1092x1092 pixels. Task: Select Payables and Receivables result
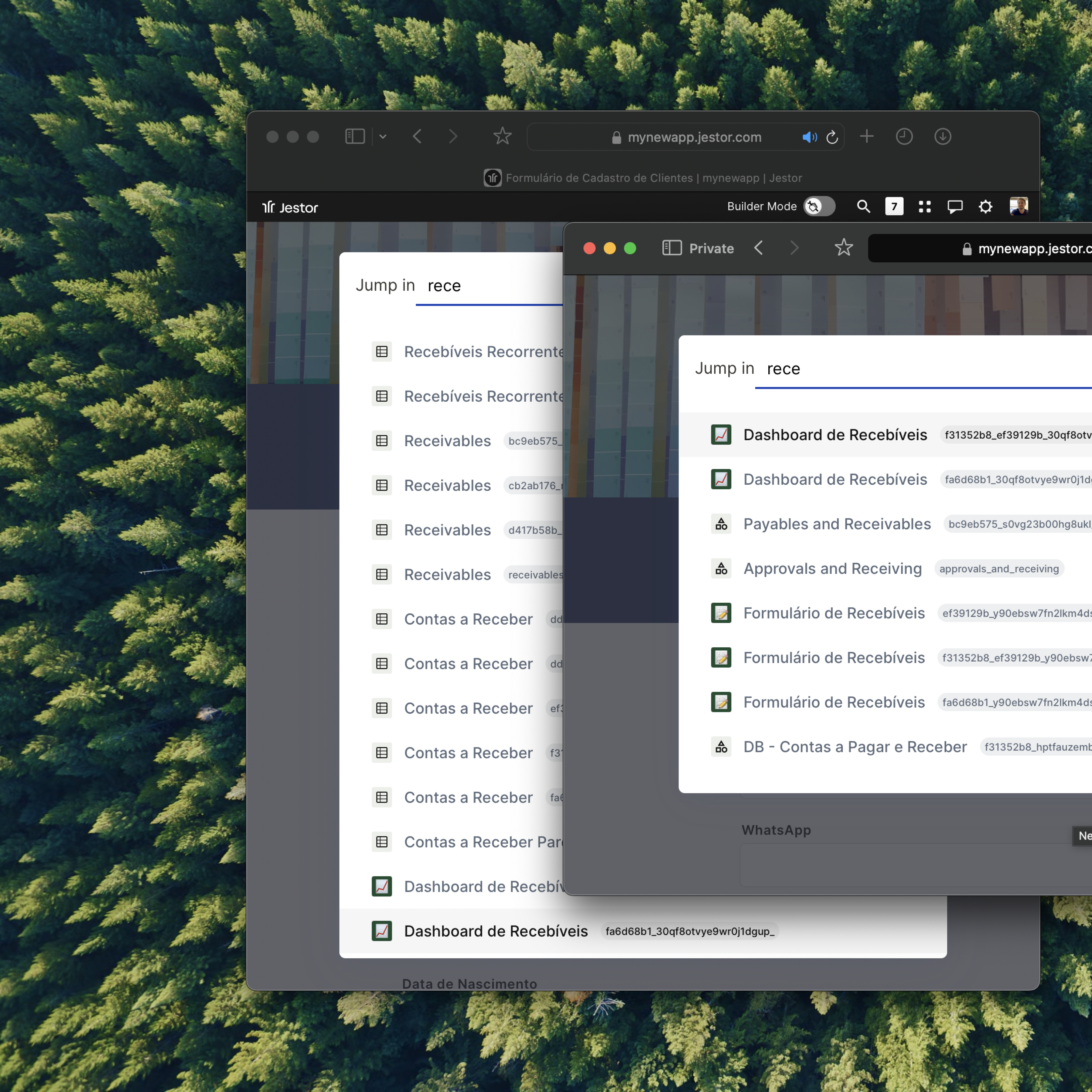pos(837,524)
